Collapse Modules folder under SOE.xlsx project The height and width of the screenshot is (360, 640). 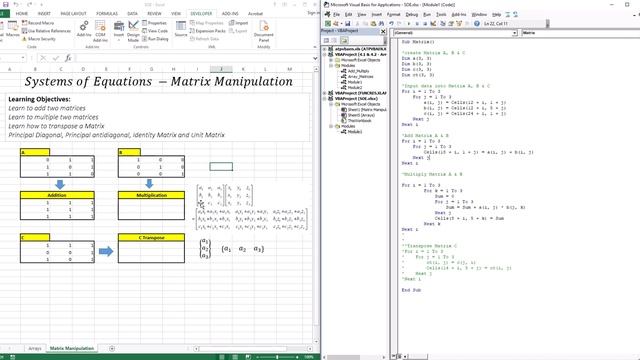click(331, 126)
